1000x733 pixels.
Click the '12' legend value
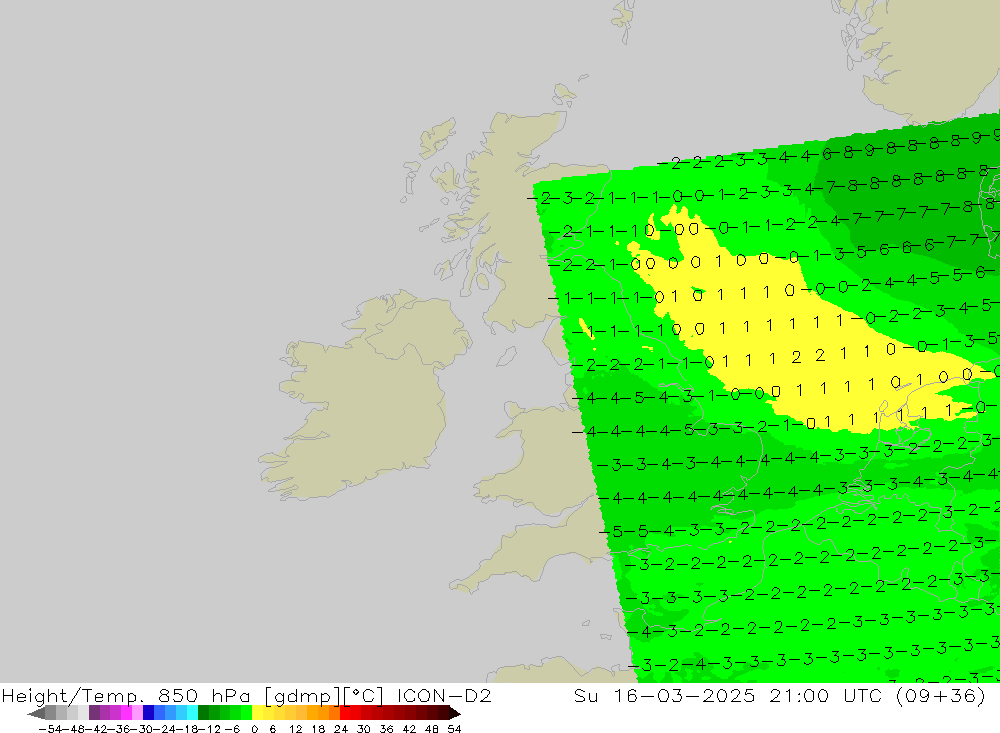[x=295, y=729]
